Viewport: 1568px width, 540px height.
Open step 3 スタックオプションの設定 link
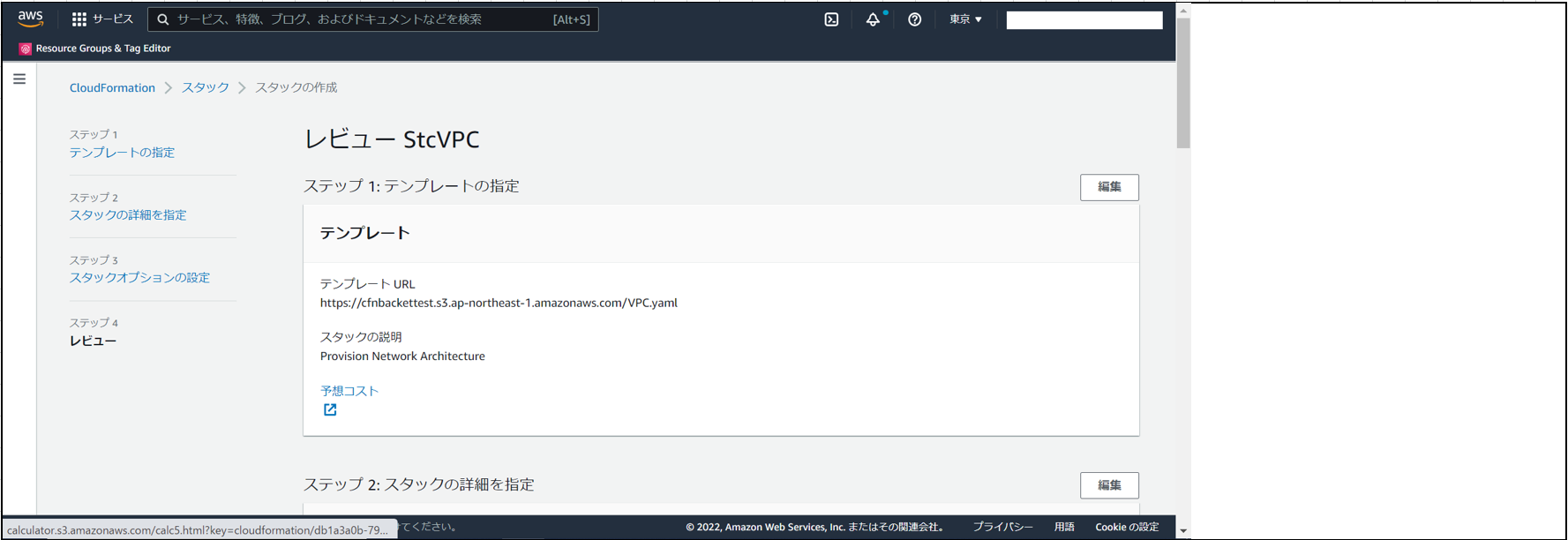pos(139,278)
